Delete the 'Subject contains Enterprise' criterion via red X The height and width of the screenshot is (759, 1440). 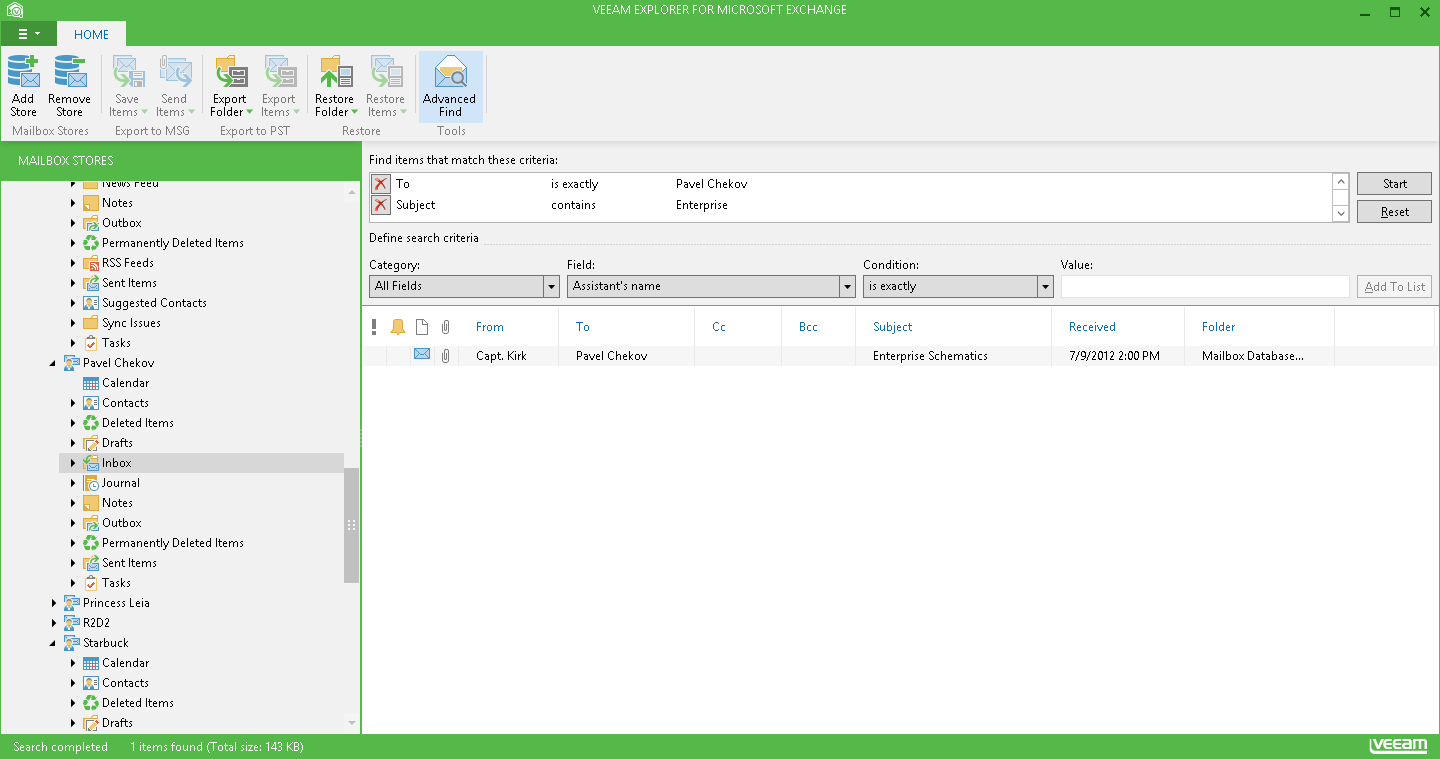(x=381, y=205)
